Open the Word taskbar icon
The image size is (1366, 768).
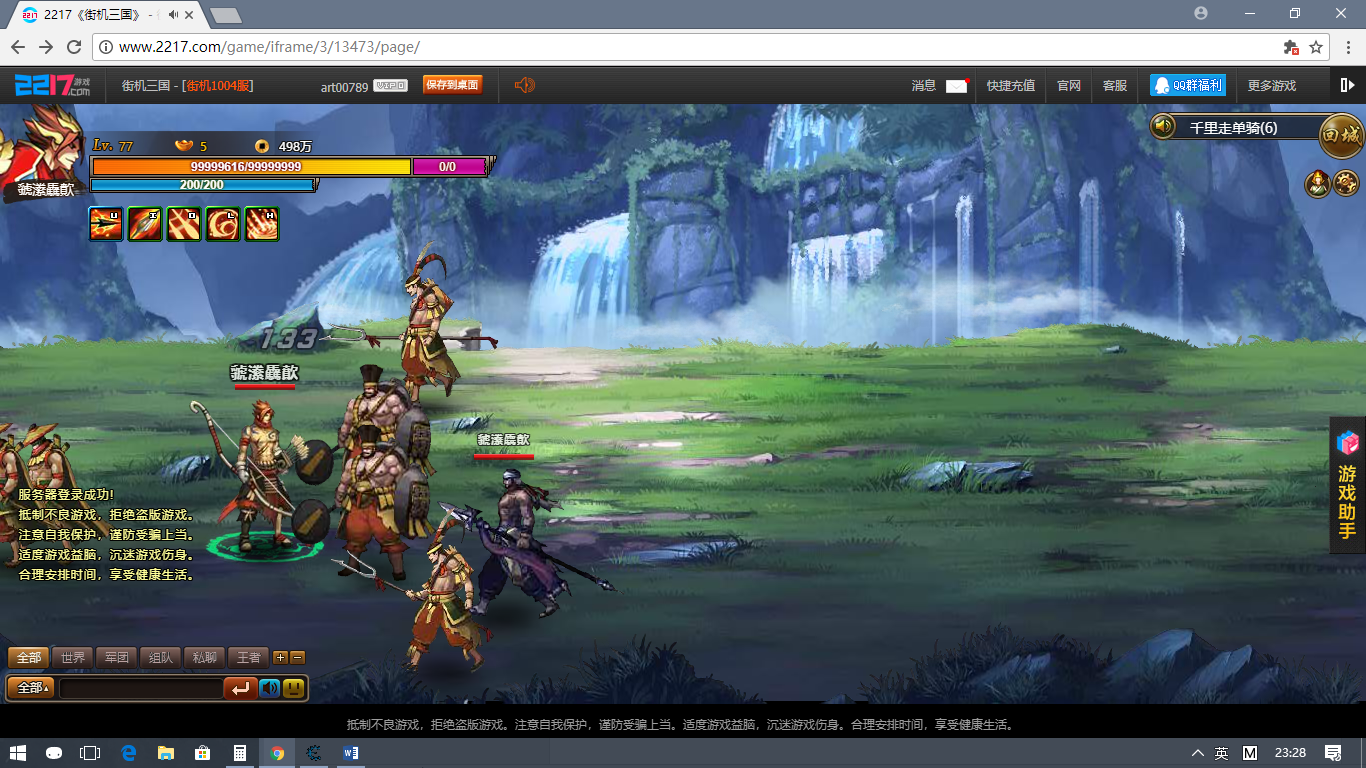350,753
